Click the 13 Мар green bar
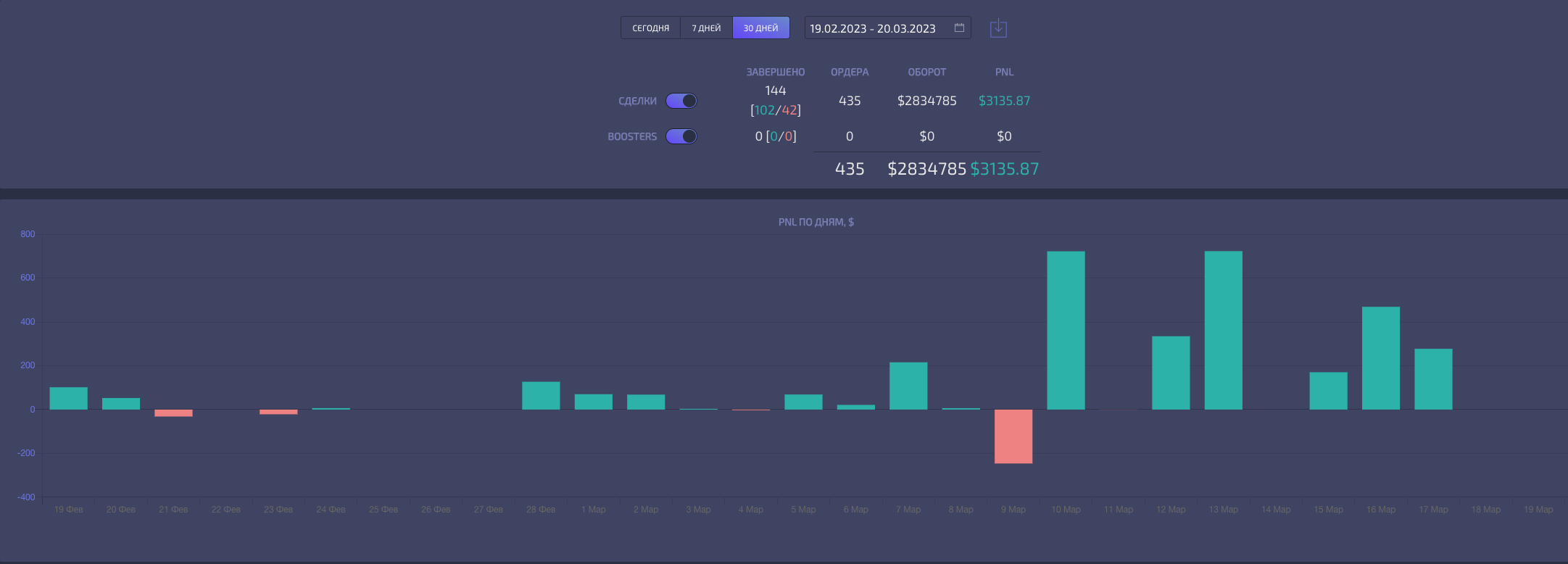This screenshot has width=1568, height=564. coord(1223,331)
